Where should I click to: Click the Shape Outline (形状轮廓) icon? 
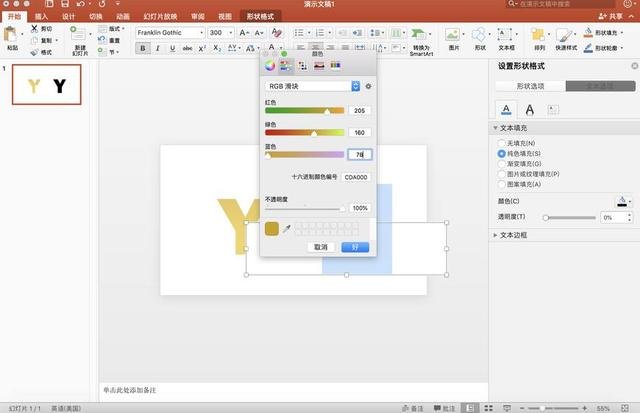(588, 48)
